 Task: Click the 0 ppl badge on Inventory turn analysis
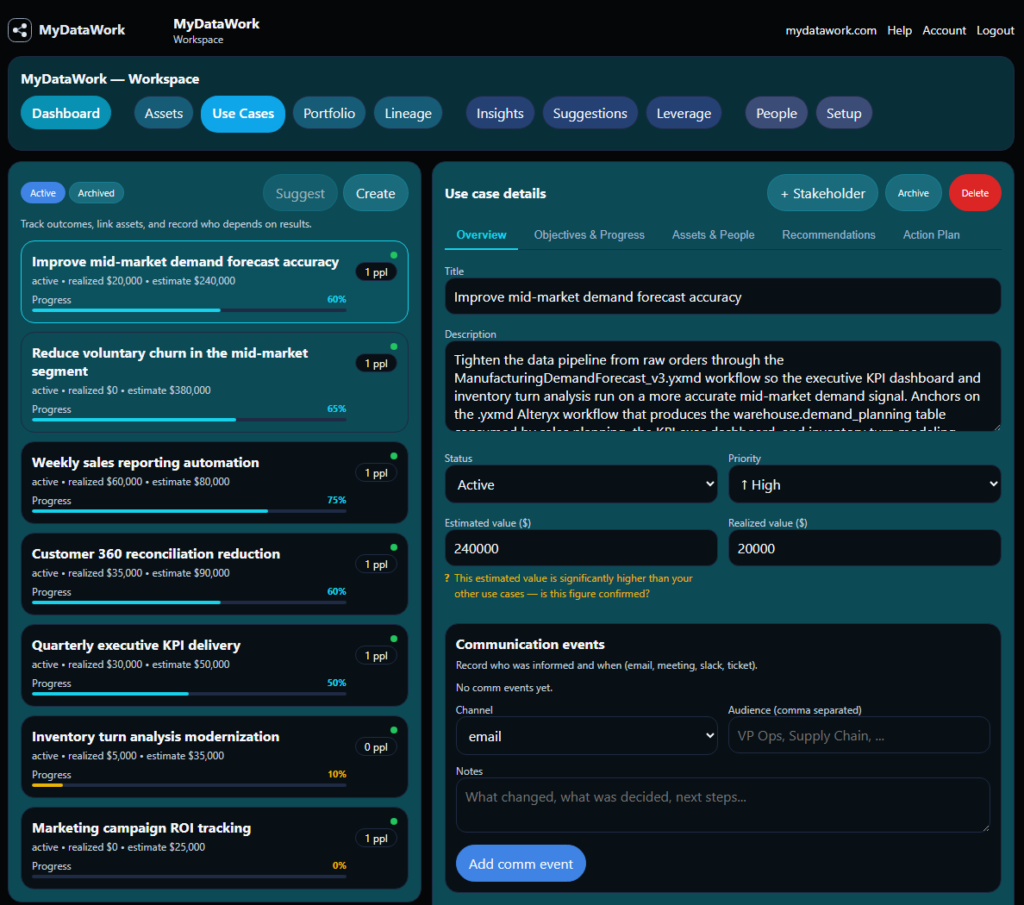coord(376,747)
